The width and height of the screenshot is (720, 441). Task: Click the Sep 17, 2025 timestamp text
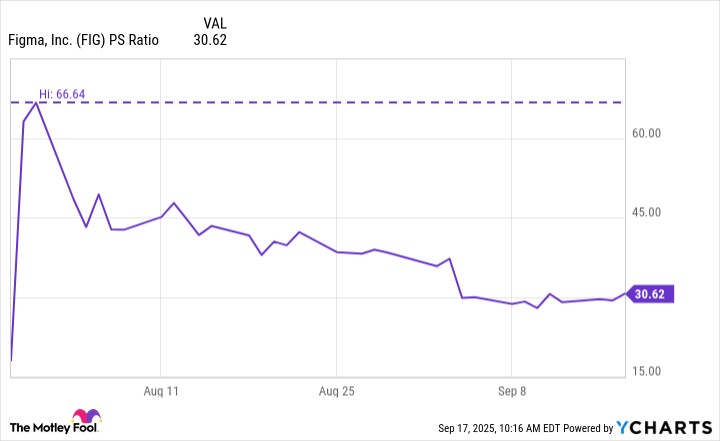[490, 428]
